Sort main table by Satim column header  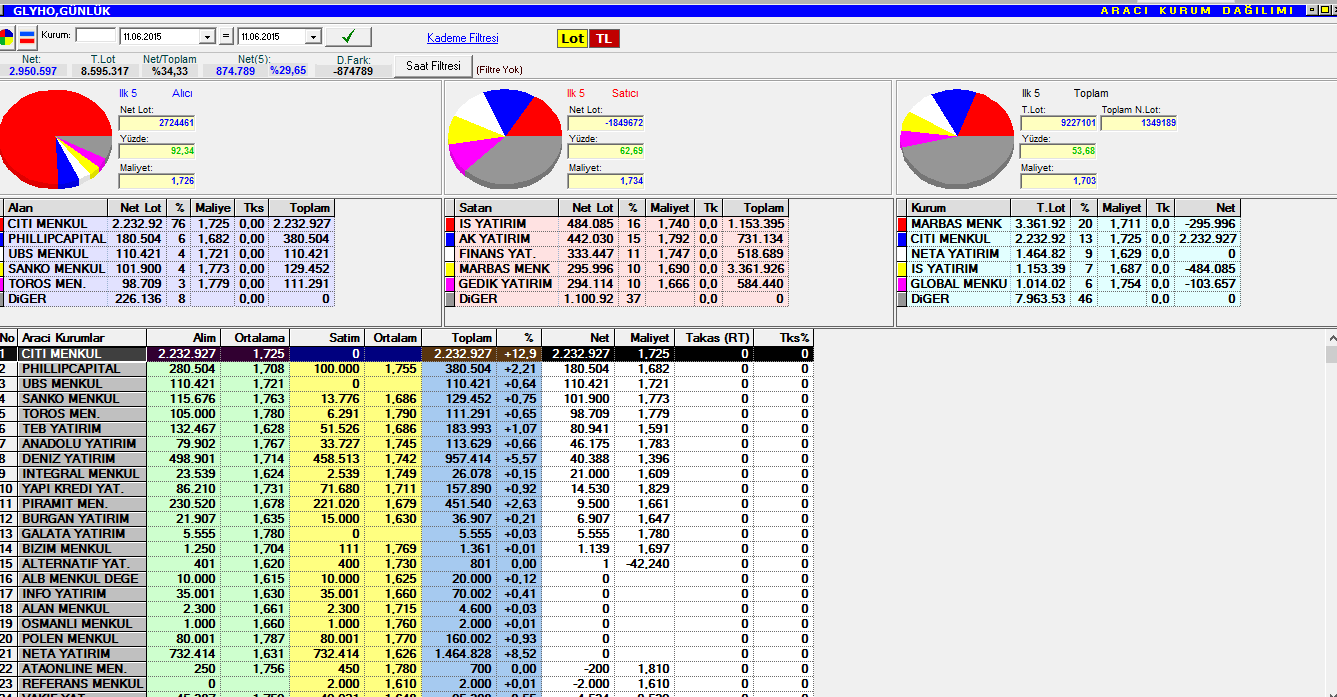328,338
